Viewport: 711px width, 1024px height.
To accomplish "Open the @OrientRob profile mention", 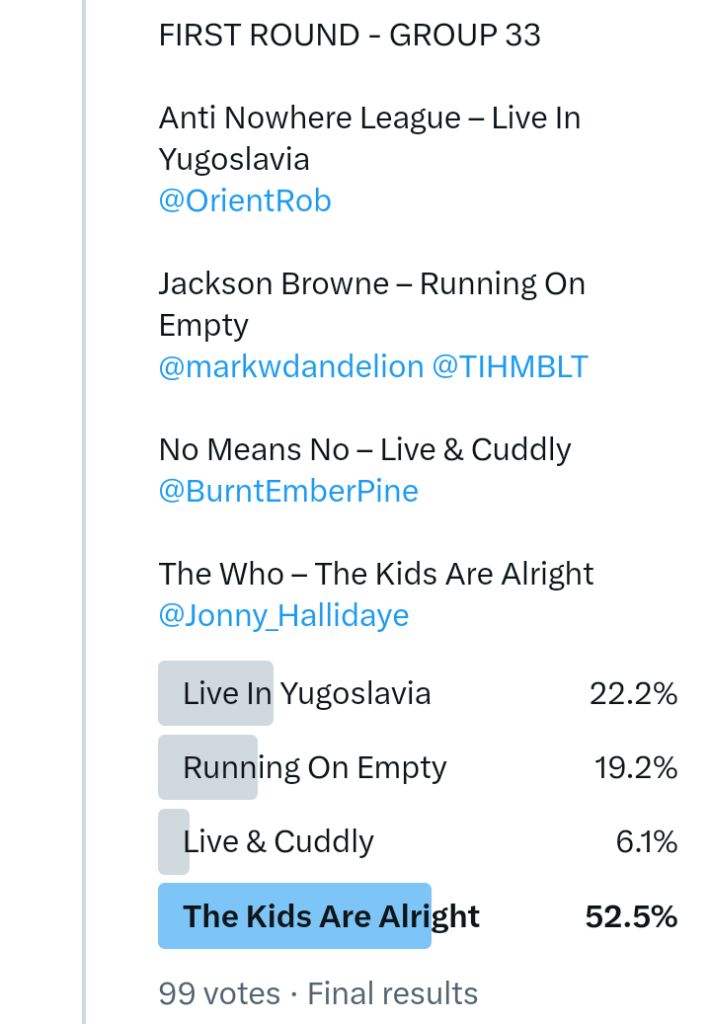I will 245,201.
